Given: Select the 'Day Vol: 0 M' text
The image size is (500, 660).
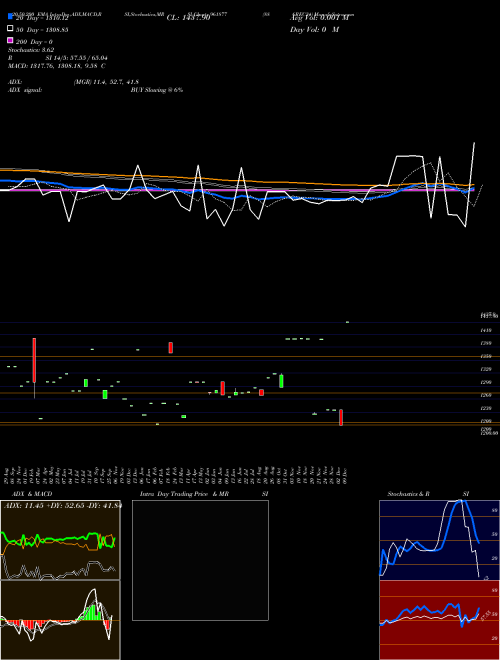Looking at the screenshot, I should point(314,29).
